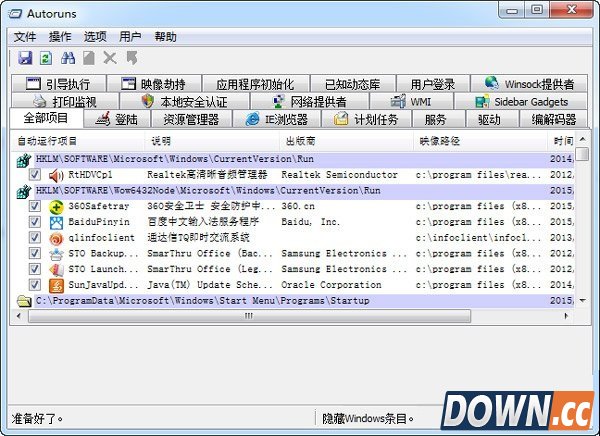Sort by 自动运行项目 column header

point(78,141)
